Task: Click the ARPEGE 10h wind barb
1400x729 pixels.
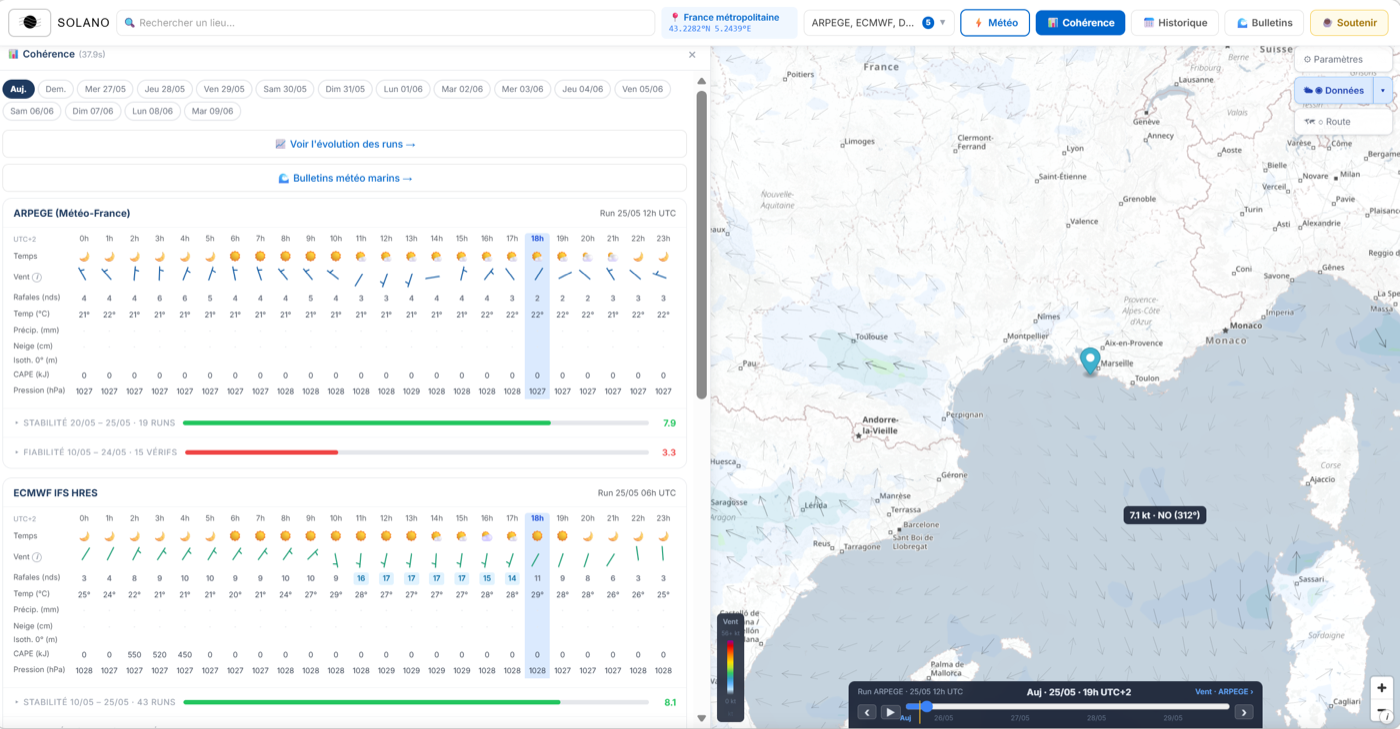Action: click(x=335, y=275)
